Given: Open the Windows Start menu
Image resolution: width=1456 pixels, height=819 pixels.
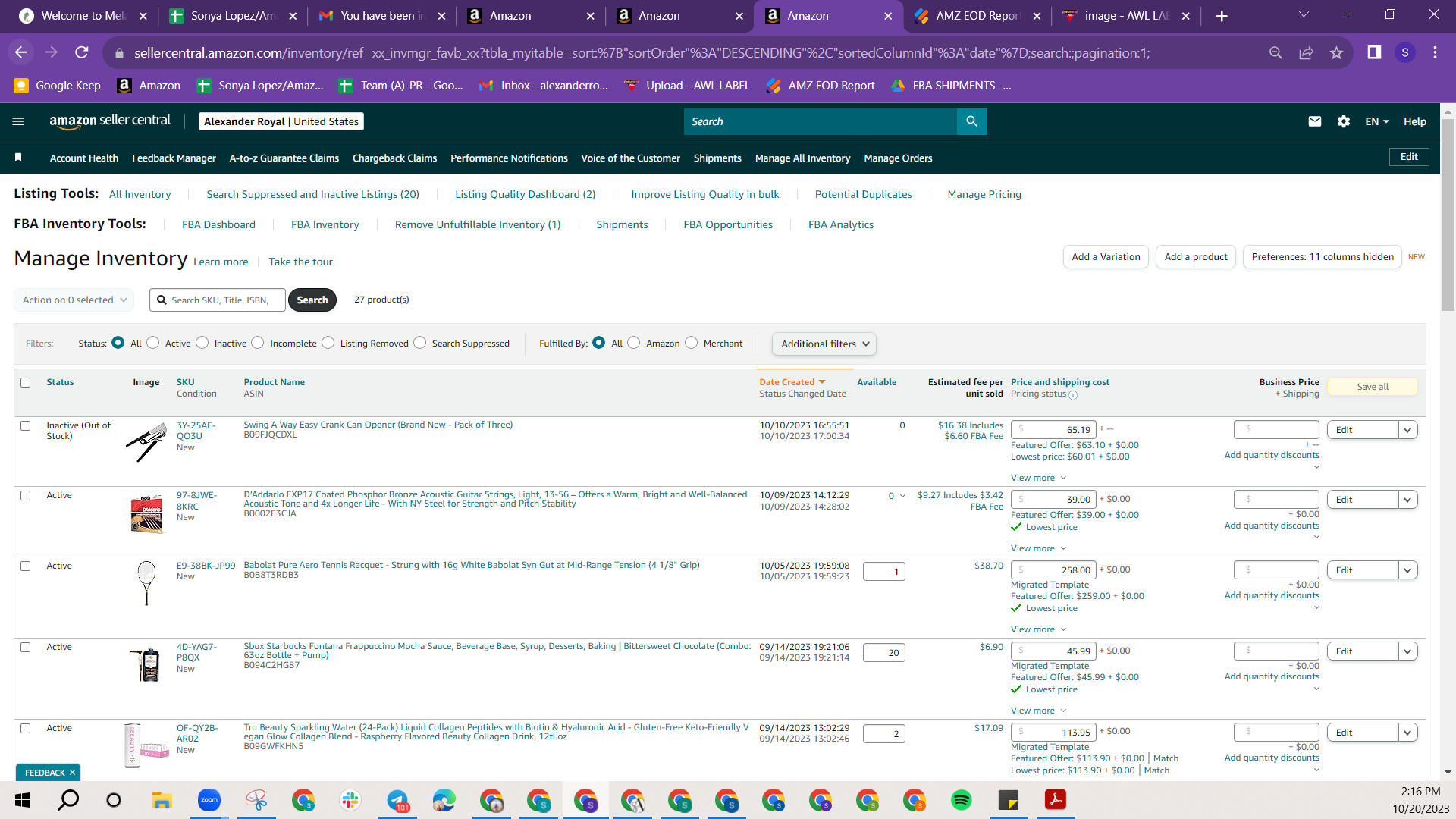Looking at the screenshot, I should pyautogui.click(x=23, y=800).
